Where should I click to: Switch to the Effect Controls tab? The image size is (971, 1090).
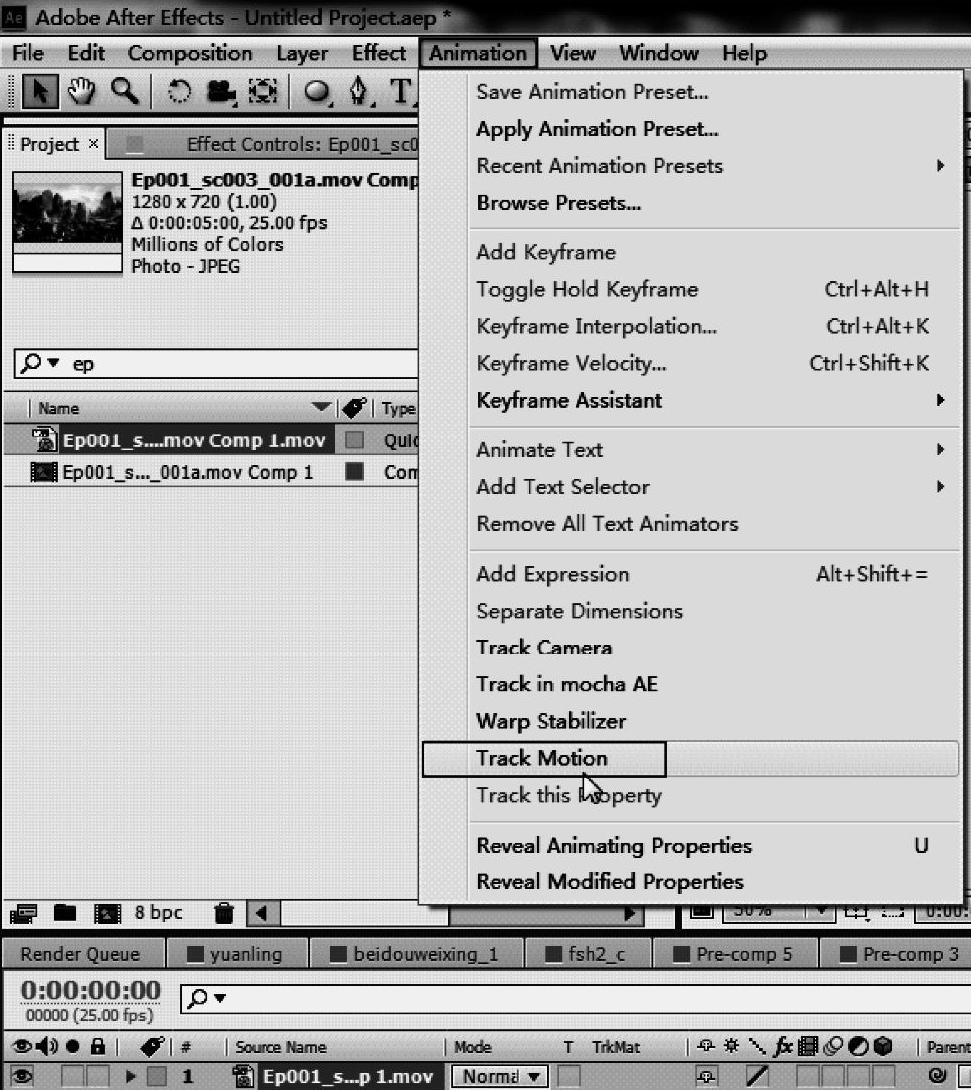(x=264, y=145)
